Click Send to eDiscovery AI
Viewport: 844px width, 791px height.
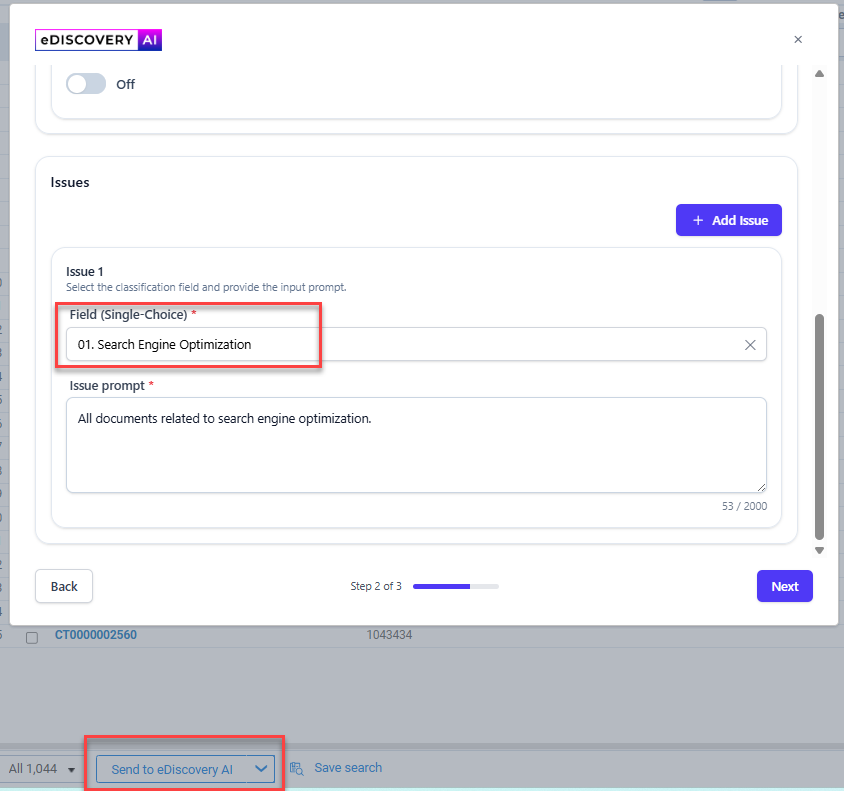(172, 769)
